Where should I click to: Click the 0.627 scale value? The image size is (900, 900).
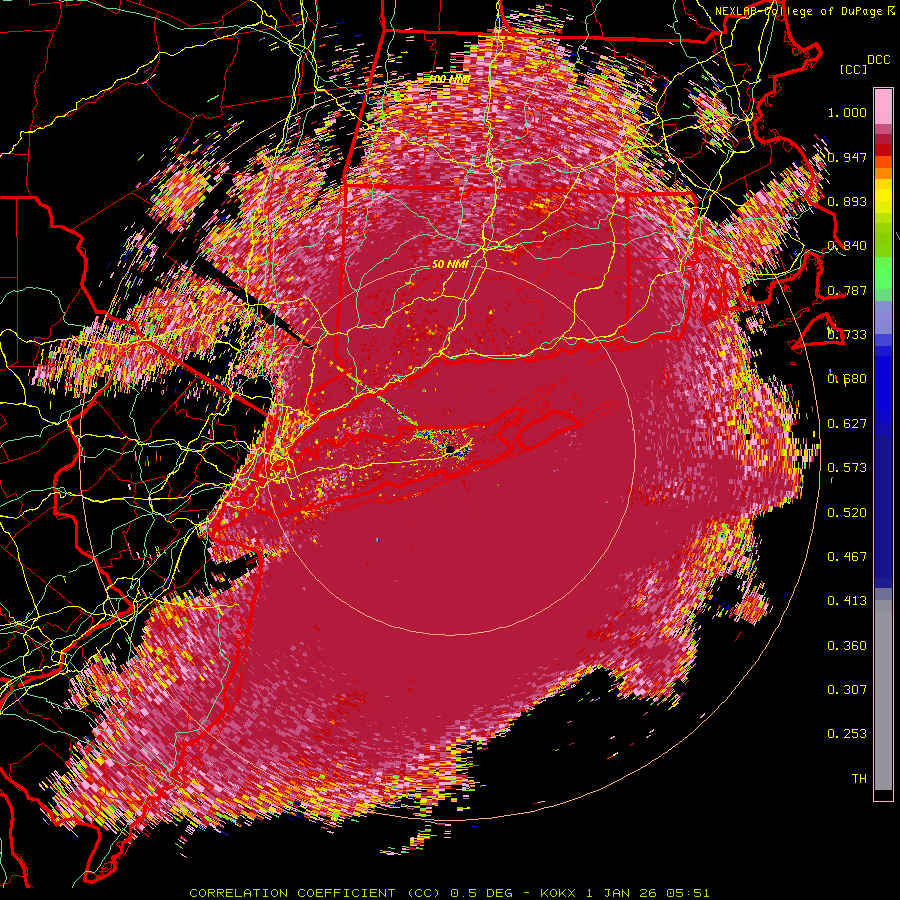point(847,424)
